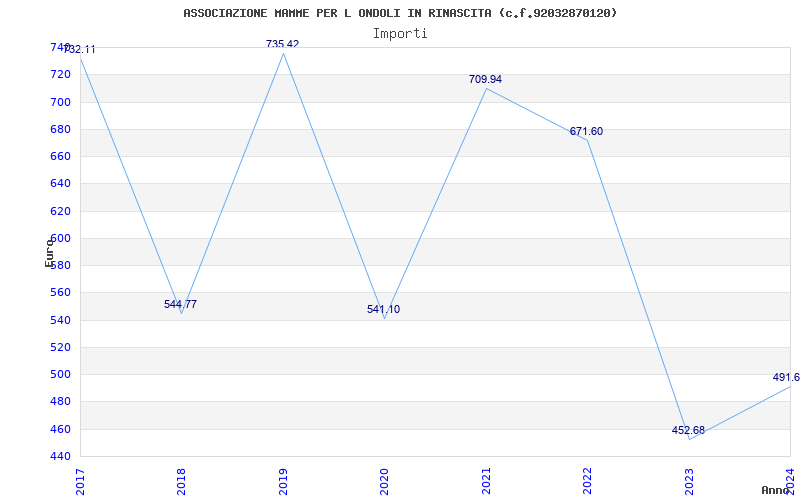Image resolution: width=800 pixels, height=500 pixels.
Task: Click the 2019 x-axis label
Action: pos(283,482)
